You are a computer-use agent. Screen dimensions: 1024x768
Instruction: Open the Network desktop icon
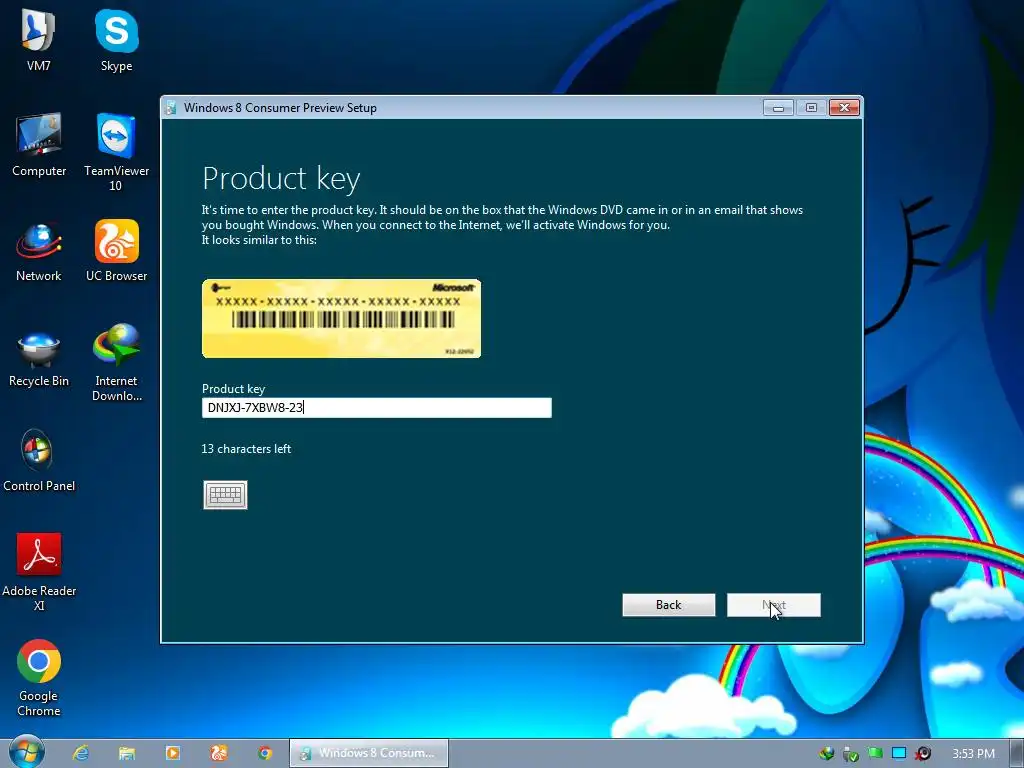pos(39,251)
